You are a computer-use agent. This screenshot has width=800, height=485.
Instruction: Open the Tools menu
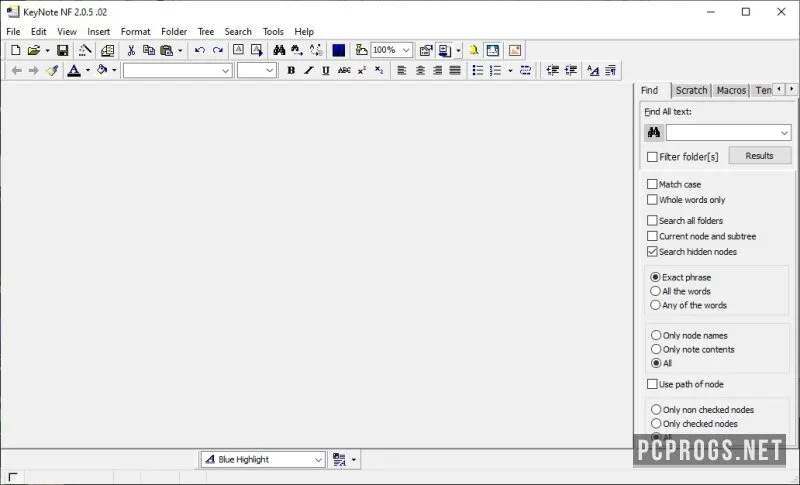[273, 32]
